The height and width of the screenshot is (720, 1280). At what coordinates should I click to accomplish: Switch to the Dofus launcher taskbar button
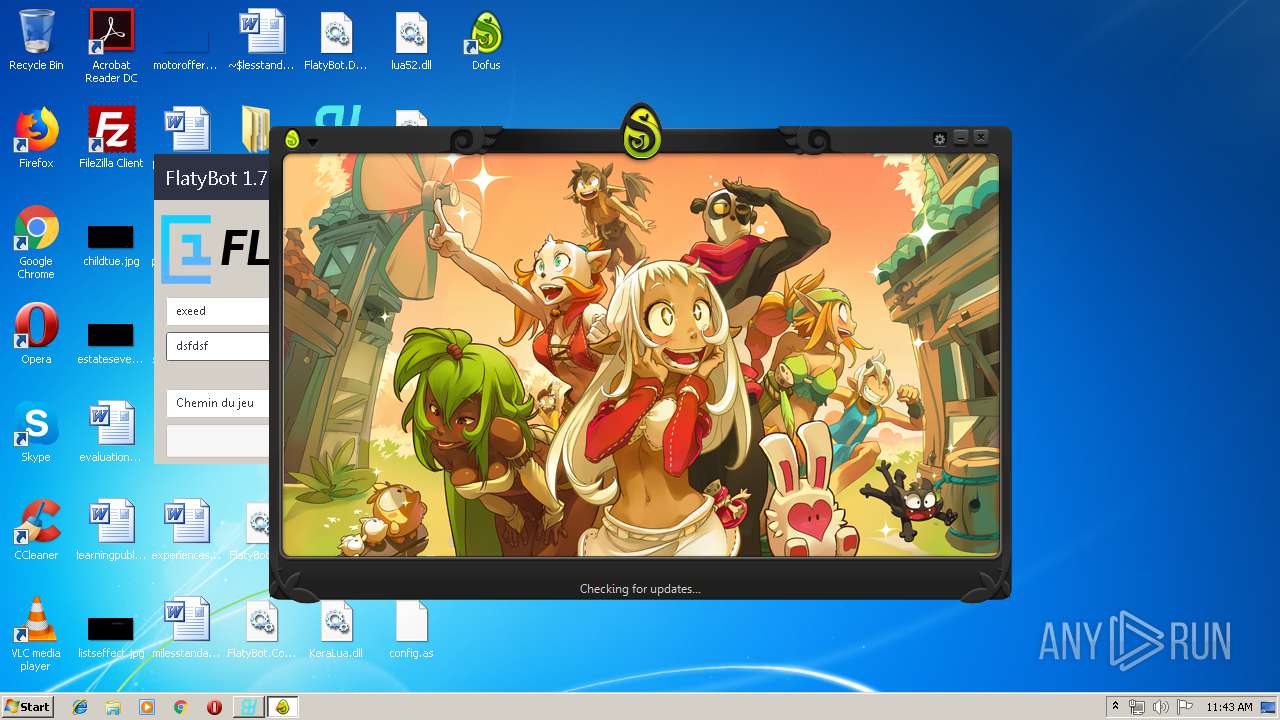(x=282, y=707)
